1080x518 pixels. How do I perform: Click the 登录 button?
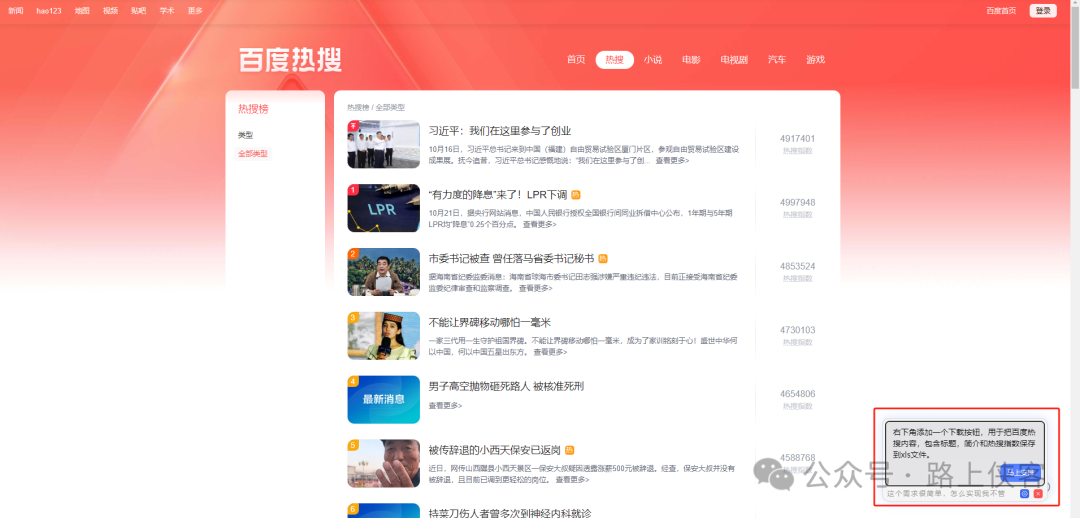[1043, 11]
